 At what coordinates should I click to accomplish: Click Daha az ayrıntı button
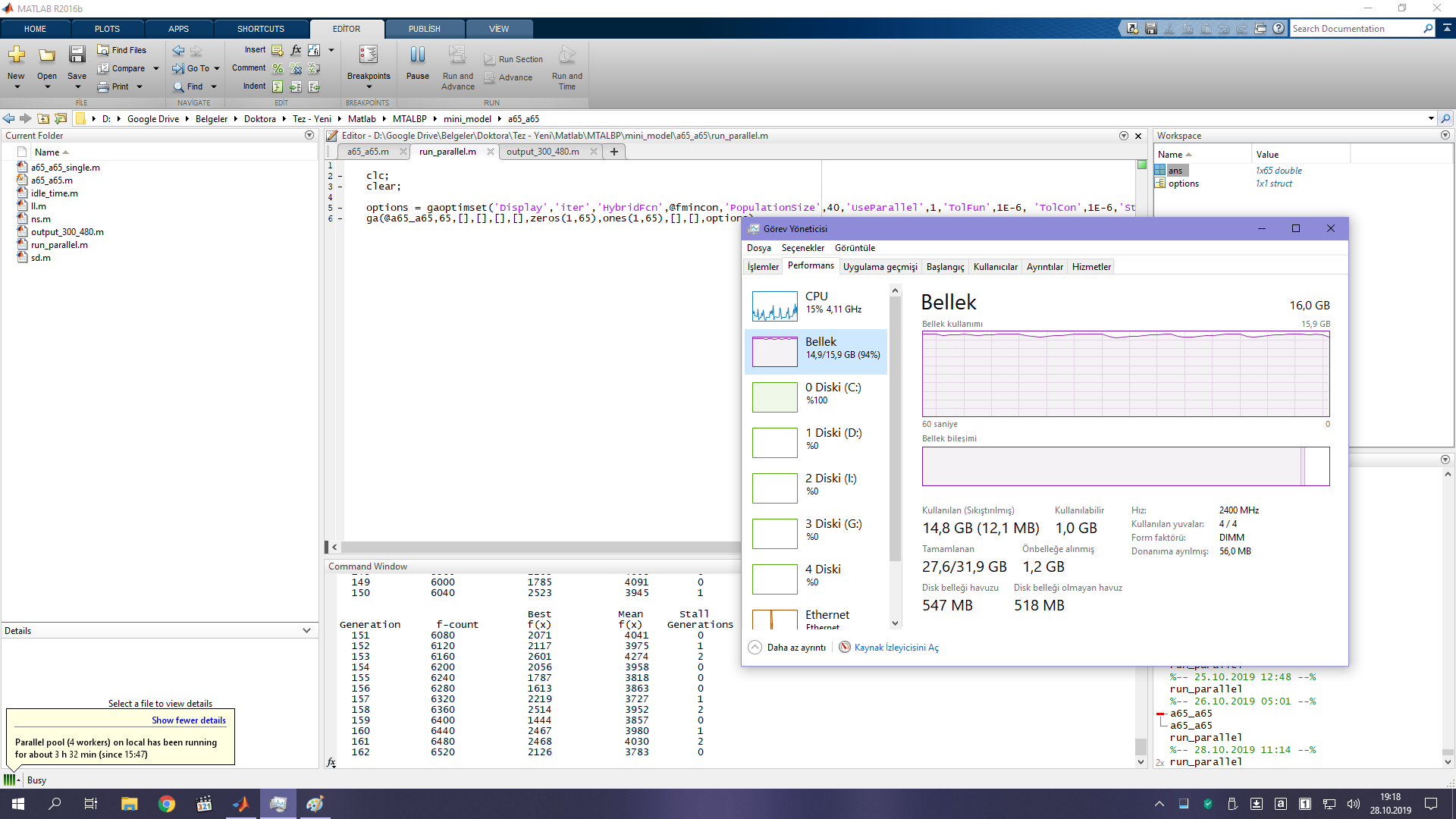[787, 648]
